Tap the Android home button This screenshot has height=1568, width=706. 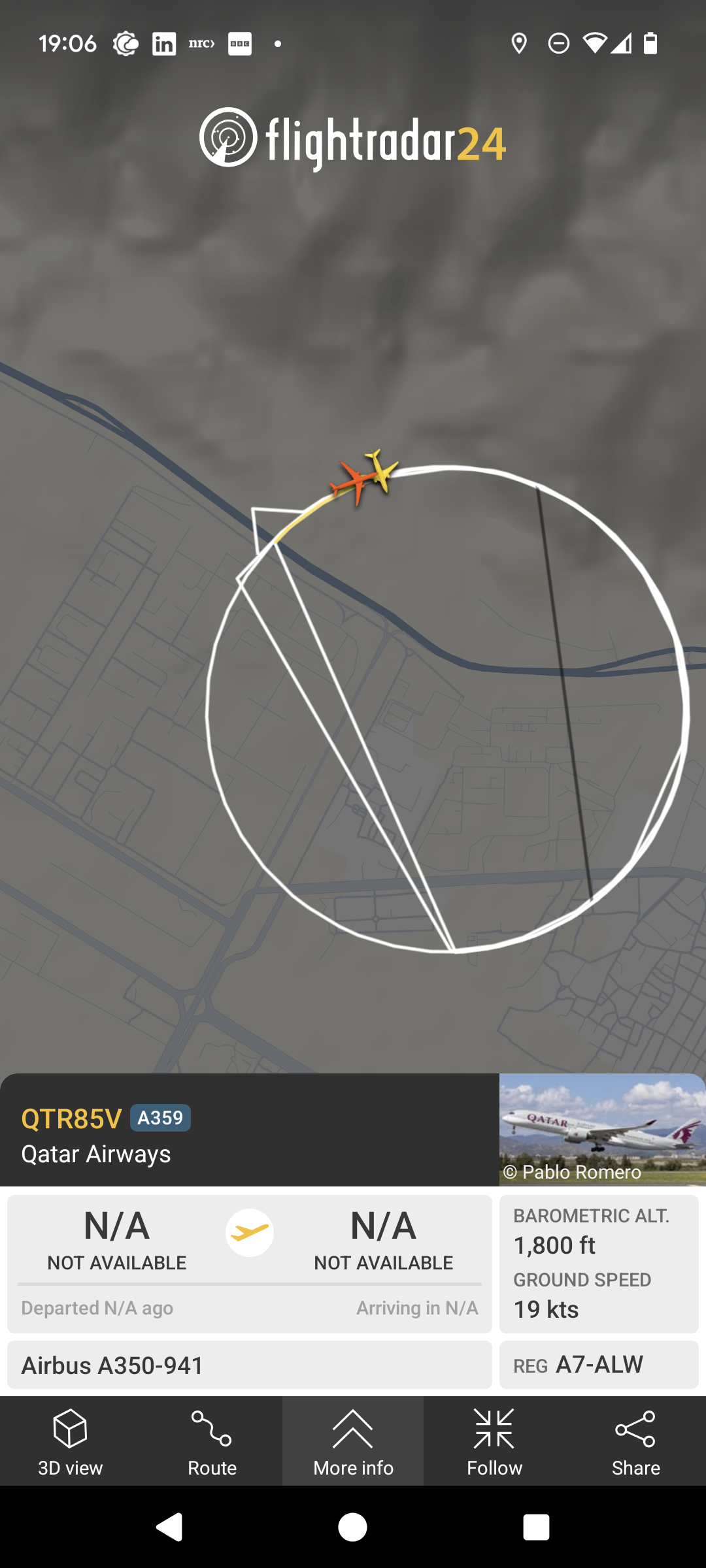click(353, 1527)
